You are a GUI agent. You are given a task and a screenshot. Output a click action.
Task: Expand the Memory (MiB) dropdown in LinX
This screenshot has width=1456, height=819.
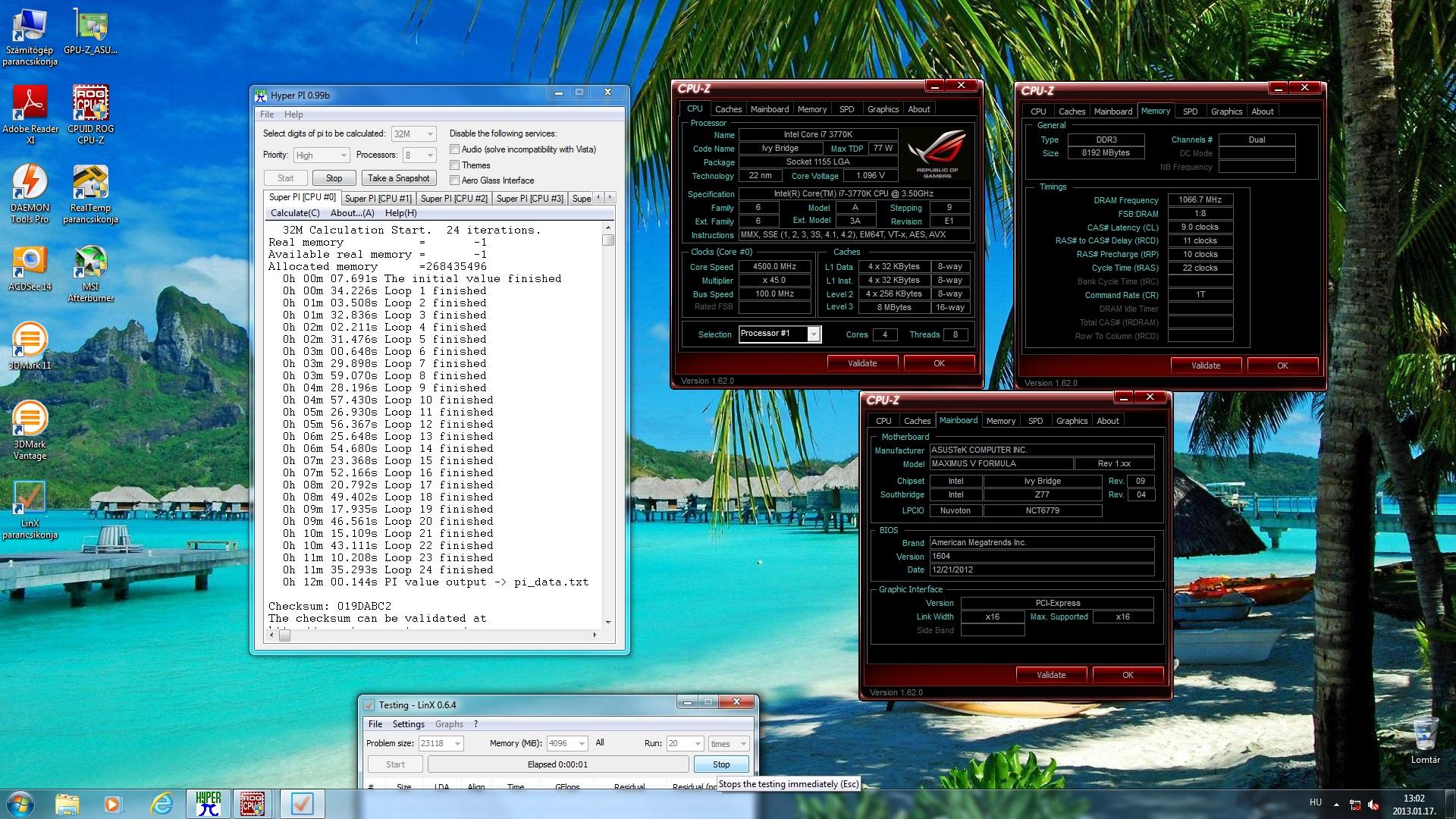[582, 744]
